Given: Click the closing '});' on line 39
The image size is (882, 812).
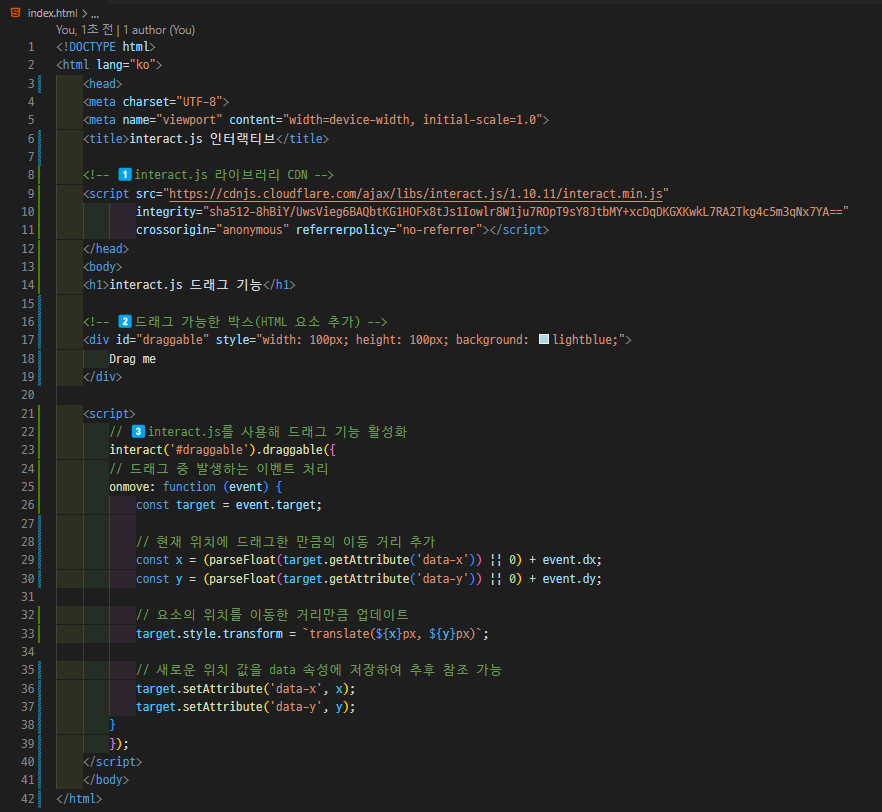Looking at the screenshot, I should click(x=119, y=743).
